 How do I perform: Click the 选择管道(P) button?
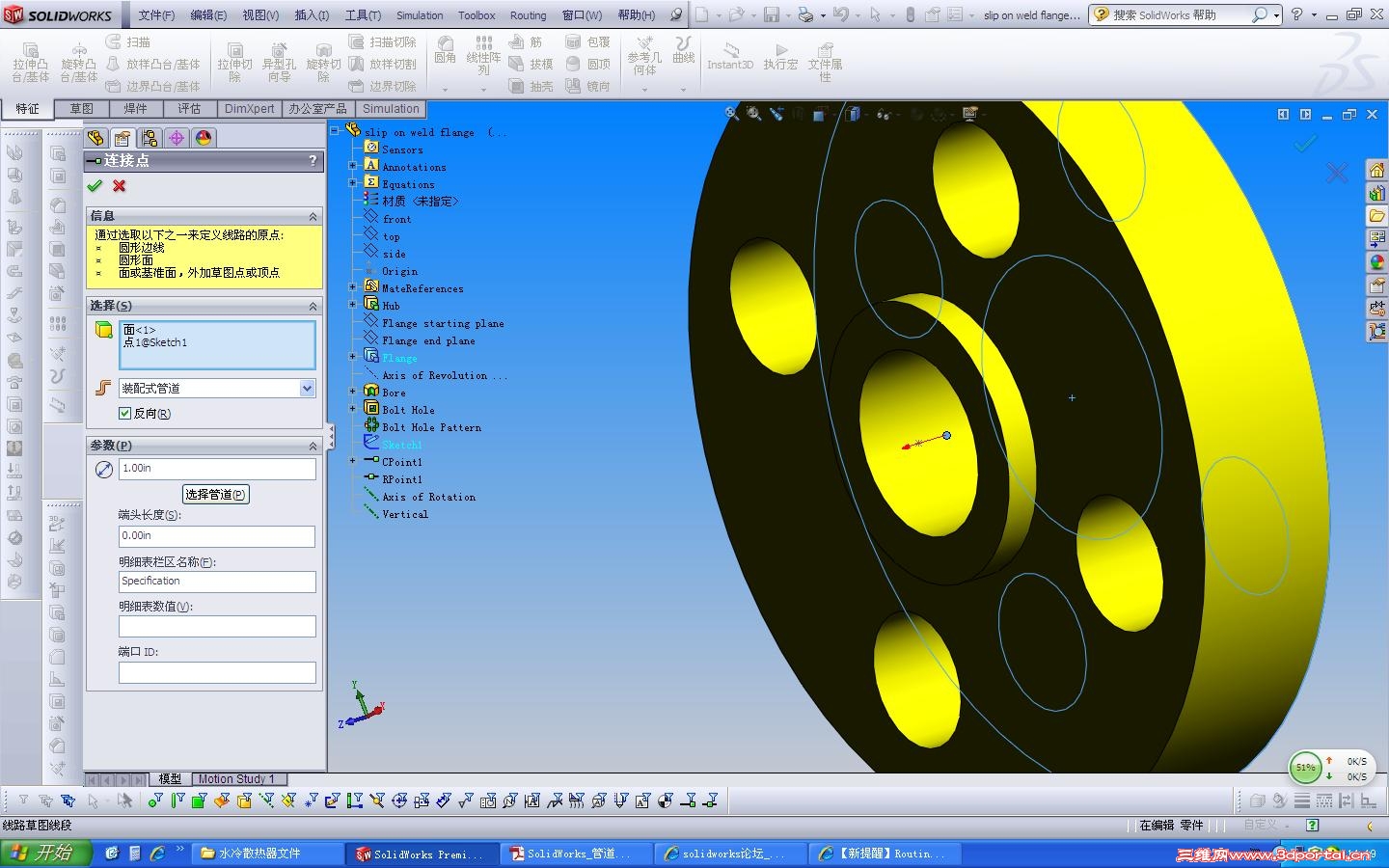[215, 494]
